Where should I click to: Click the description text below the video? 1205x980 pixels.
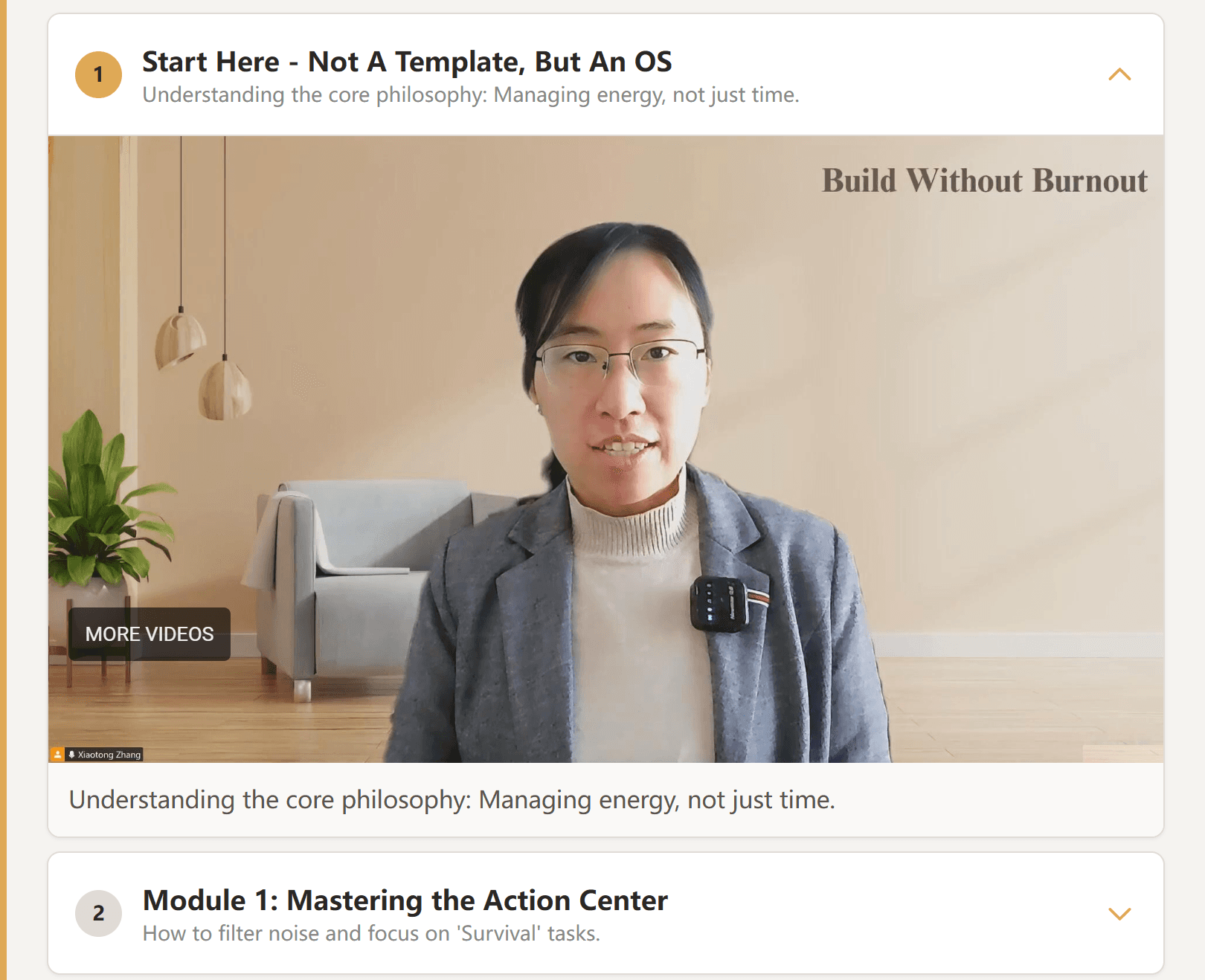452,800
